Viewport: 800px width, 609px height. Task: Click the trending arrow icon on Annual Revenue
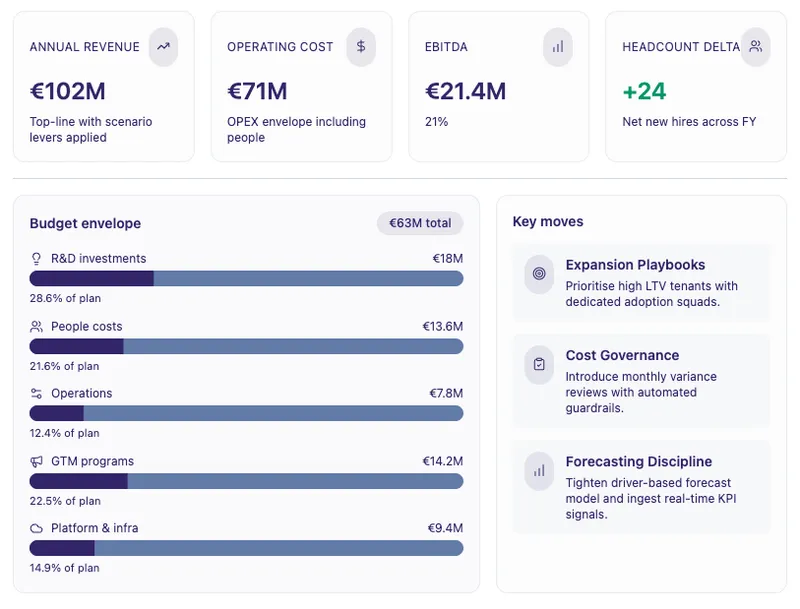tap(163, 47)
